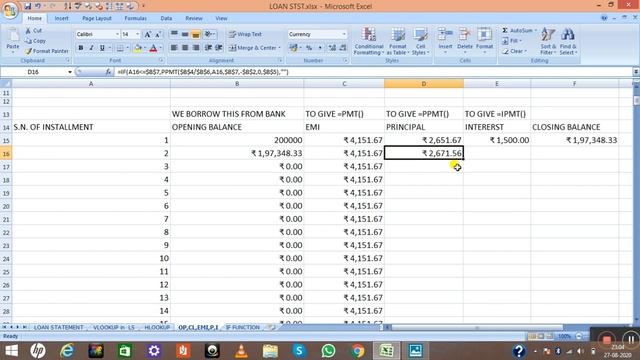Click the Increase Decimal icon
Image resolution: width=640 pixels, height=360 pixels.
332,48
